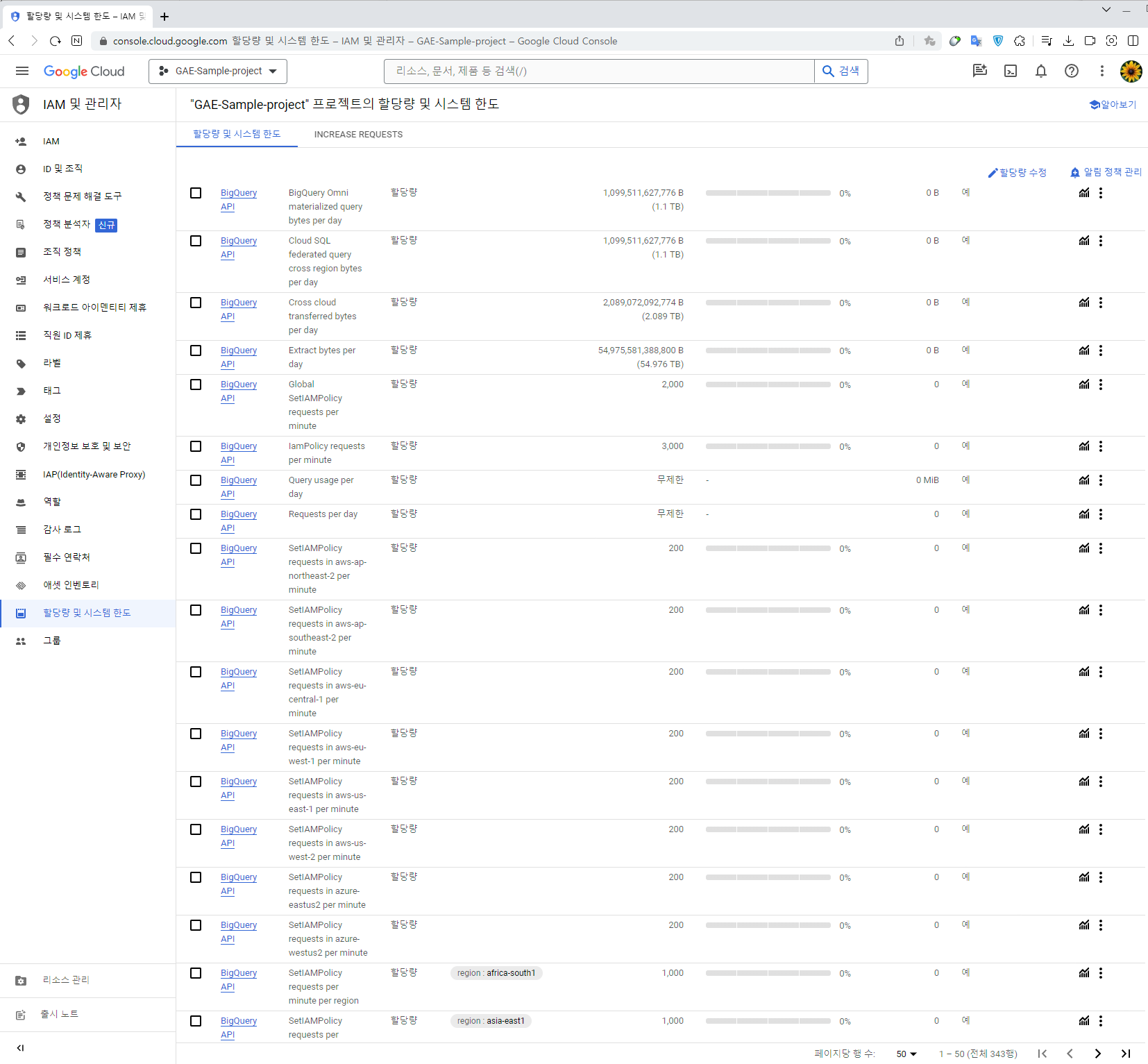The image size is (1148, 1064).
Task: Jump to last page of quotas
Action: pos(1126,1054)
